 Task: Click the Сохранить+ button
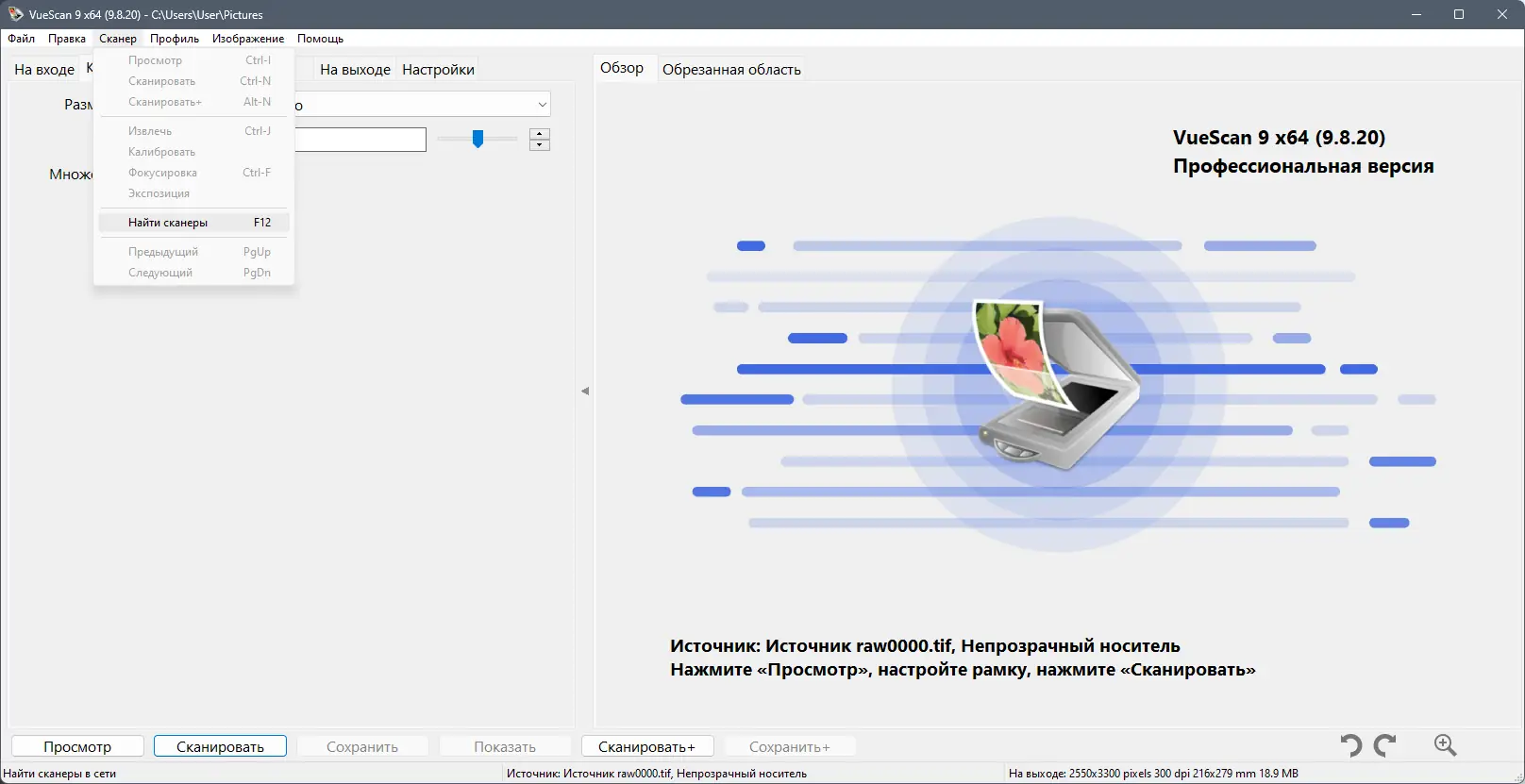point(790,746)
